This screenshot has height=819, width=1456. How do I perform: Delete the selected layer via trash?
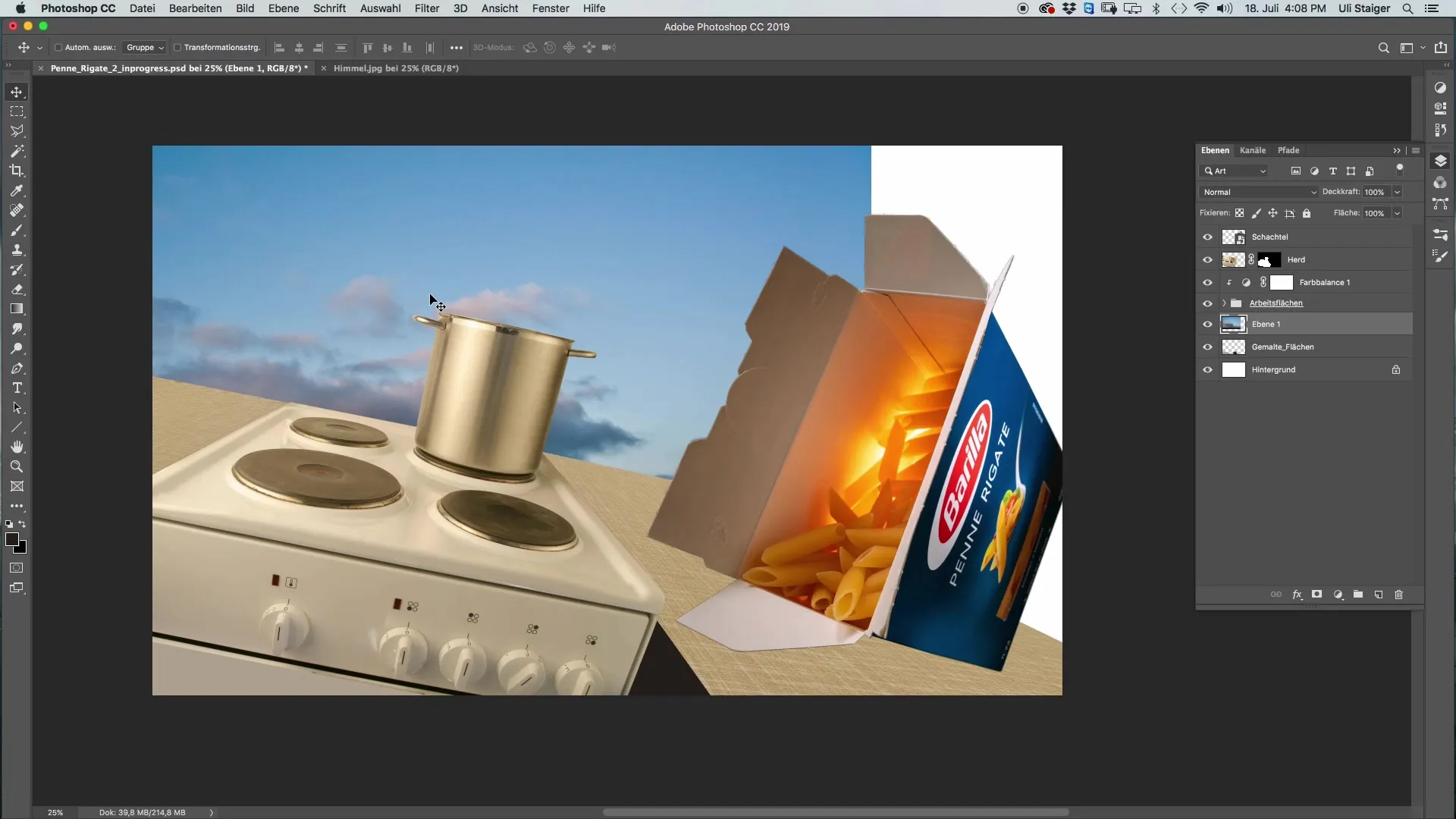point(1399,595)
